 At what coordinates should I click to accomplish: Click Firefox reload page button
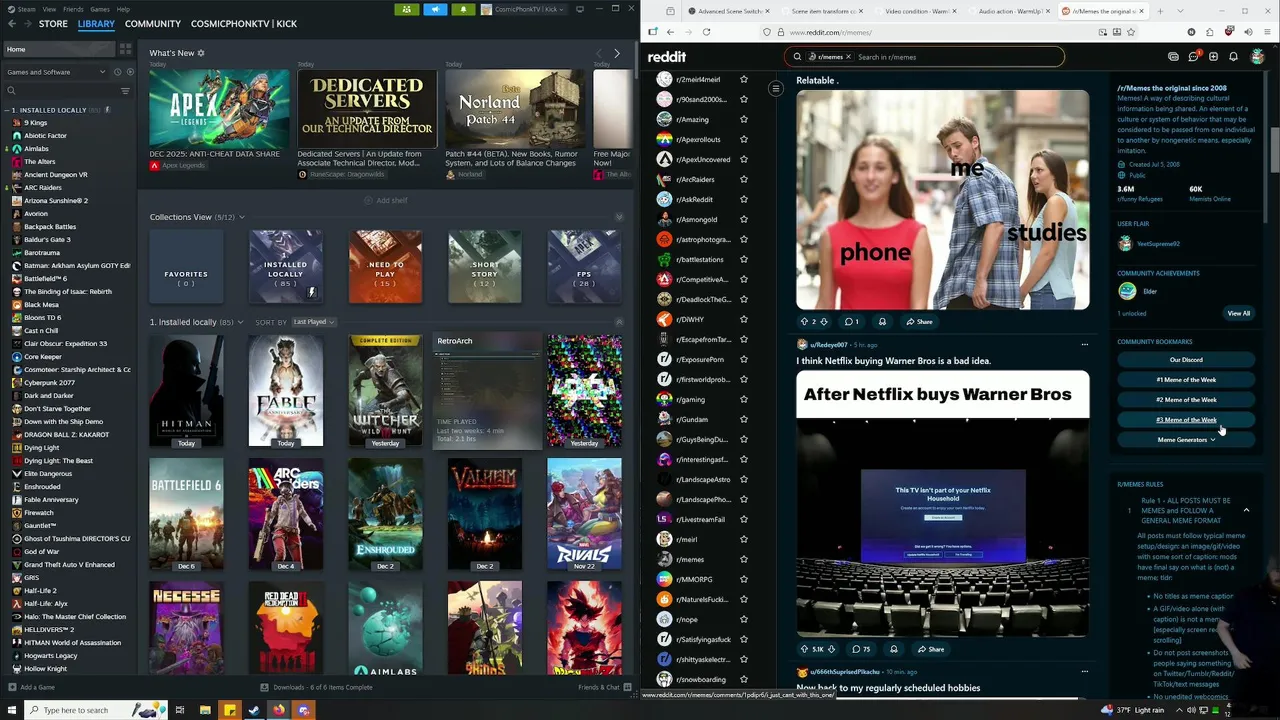click(x=706, y=32)
